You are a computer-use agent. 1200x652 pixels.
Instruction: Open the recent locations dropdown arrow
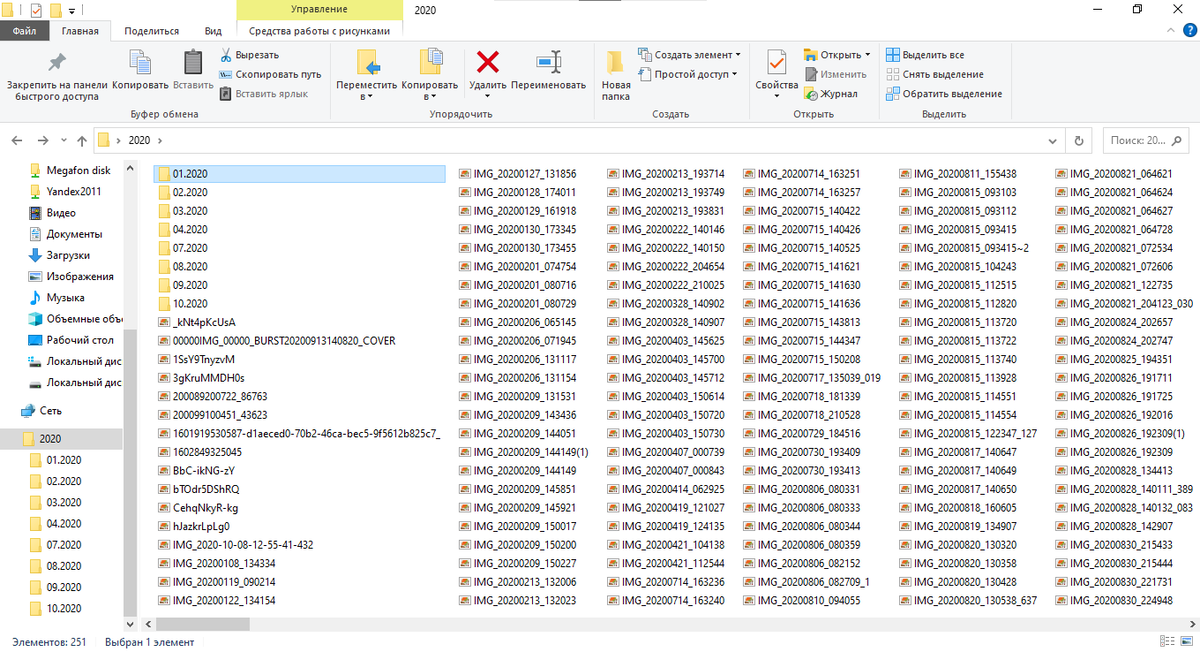point(64,140)
